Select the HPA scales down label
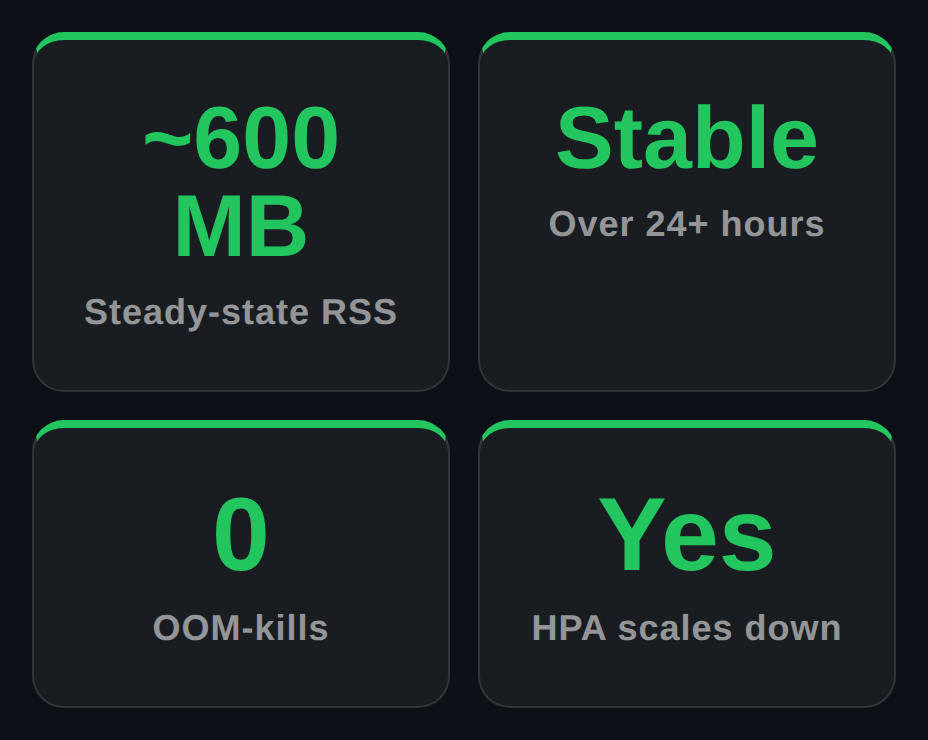The width and height of the screenshot is (928, 740). click(687, 628)
